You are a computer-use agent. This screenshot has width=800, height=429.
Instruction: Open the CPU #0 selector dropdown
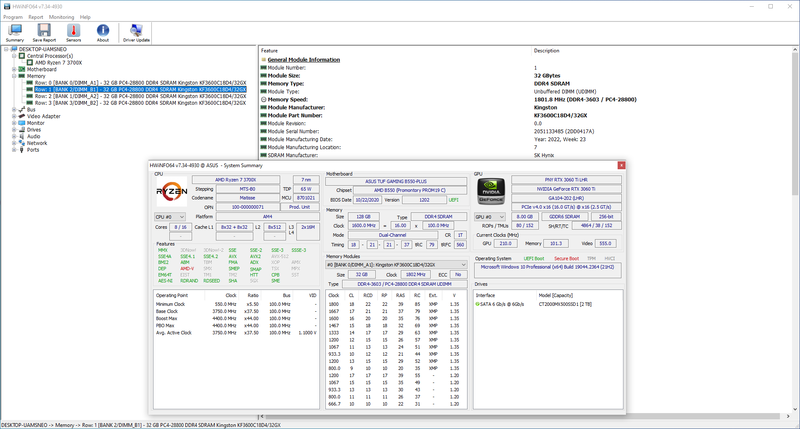pos(170,217)
